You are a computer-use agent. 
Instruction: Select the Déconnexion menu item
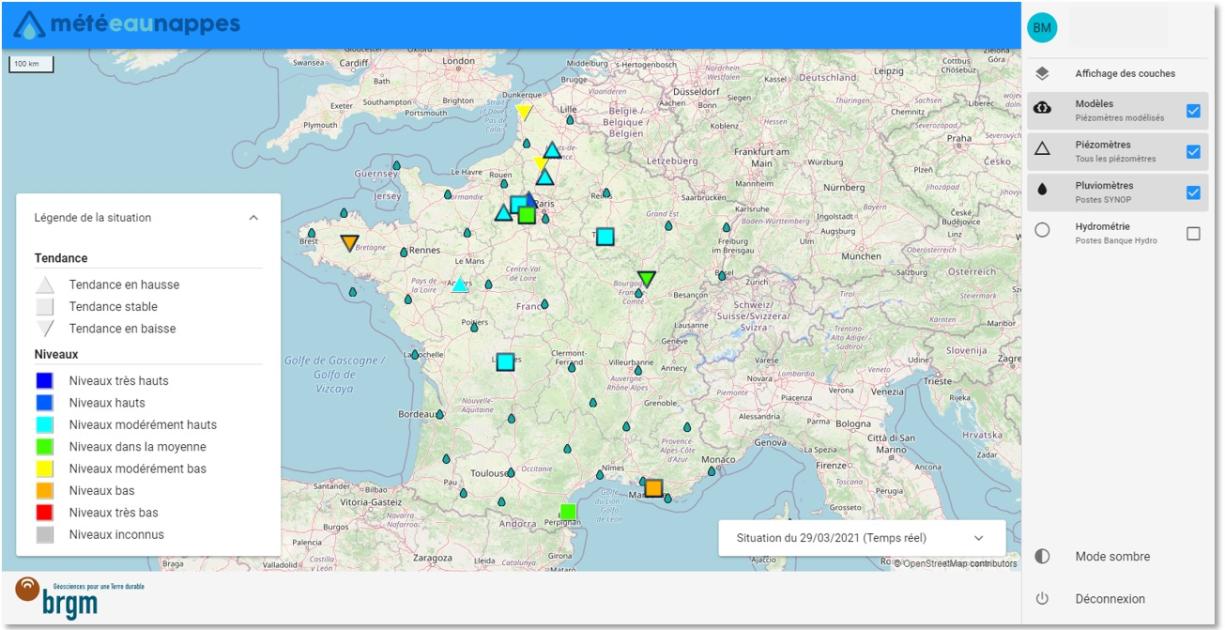click(1110, 599)
